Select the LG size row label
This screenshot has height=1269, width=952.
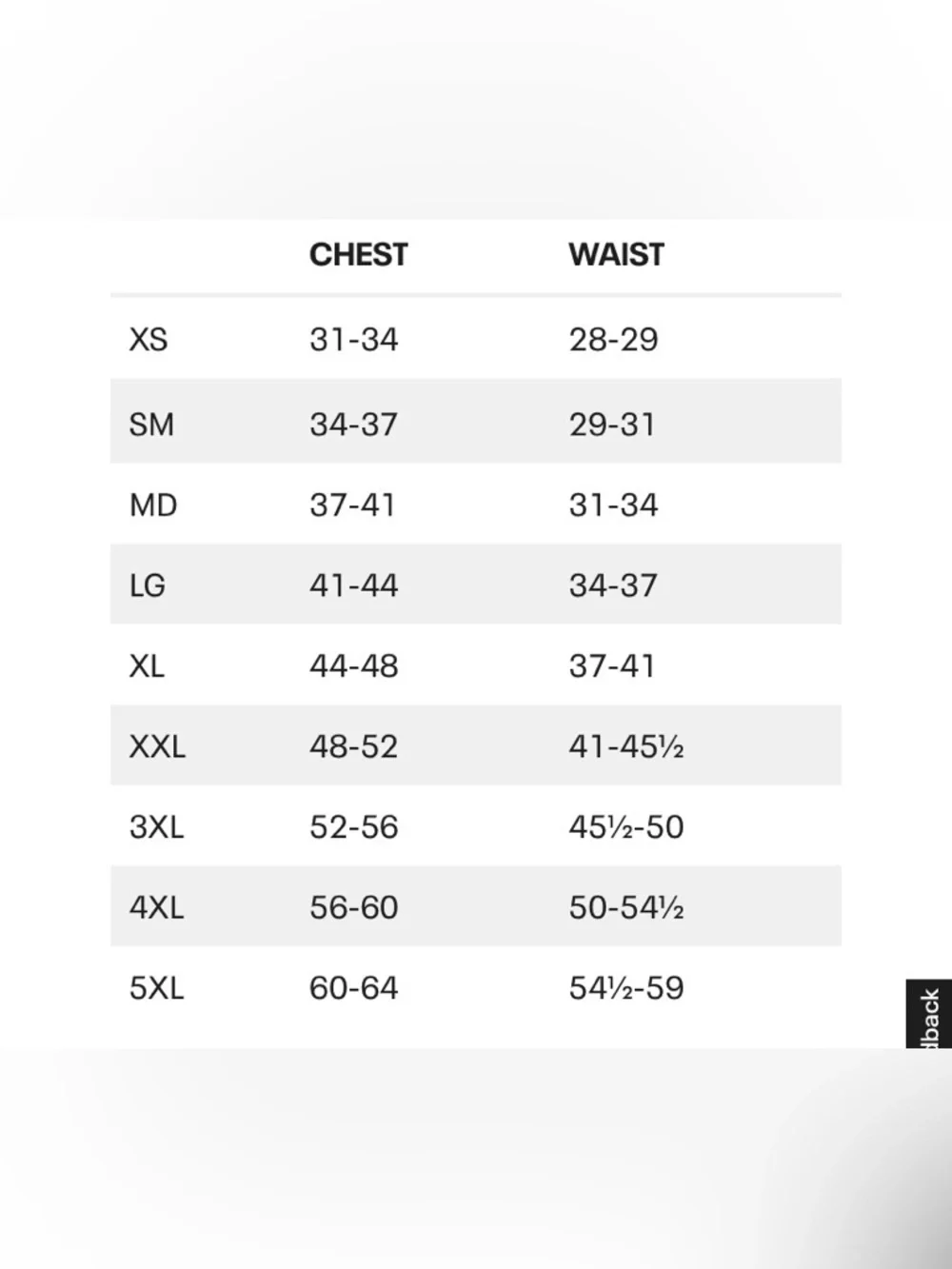(148, 585)
